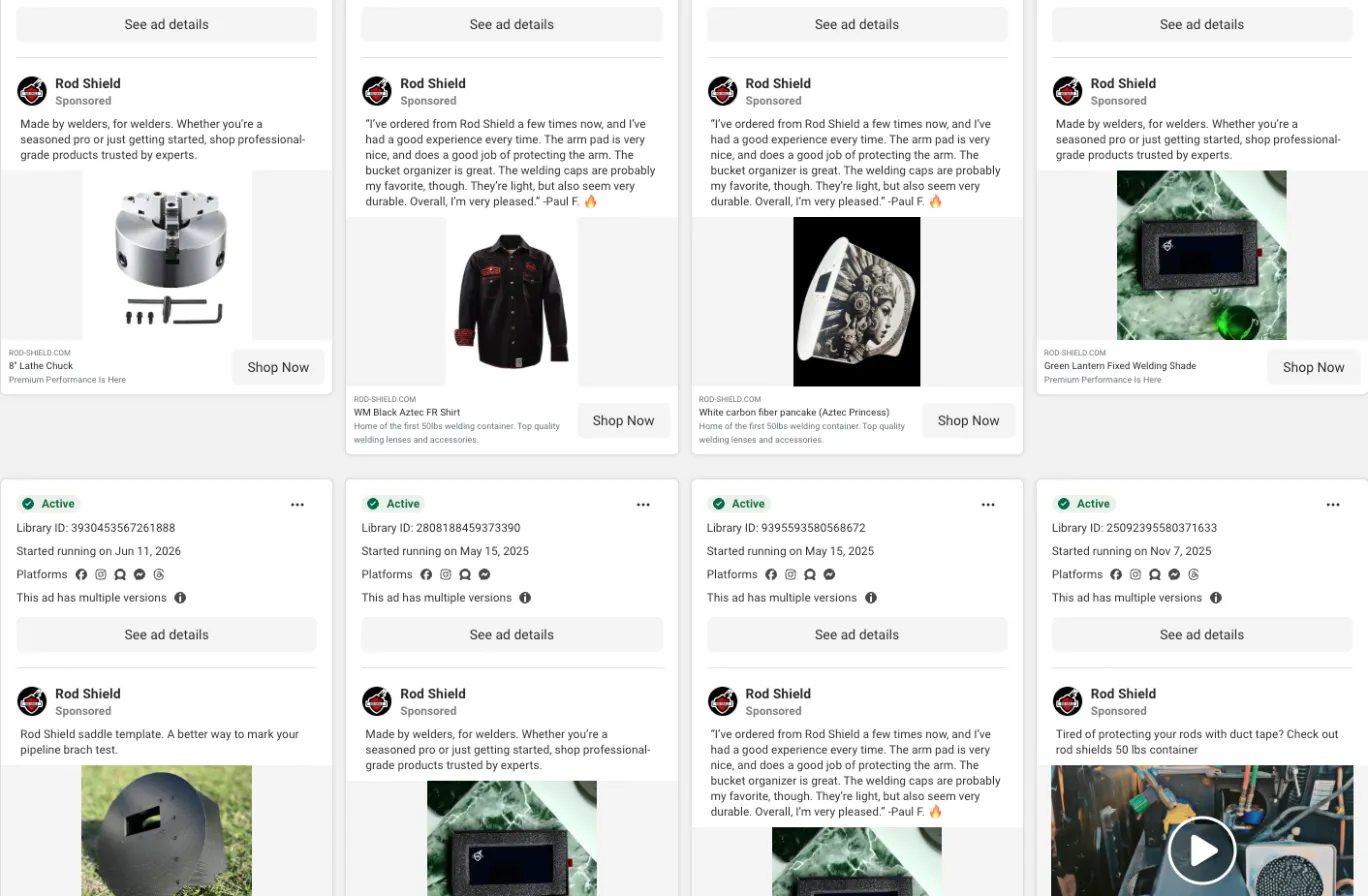Open the black Aztec FR shirt product image
This screenshot has width=1368, height=896.
click(x=512, y=302)
